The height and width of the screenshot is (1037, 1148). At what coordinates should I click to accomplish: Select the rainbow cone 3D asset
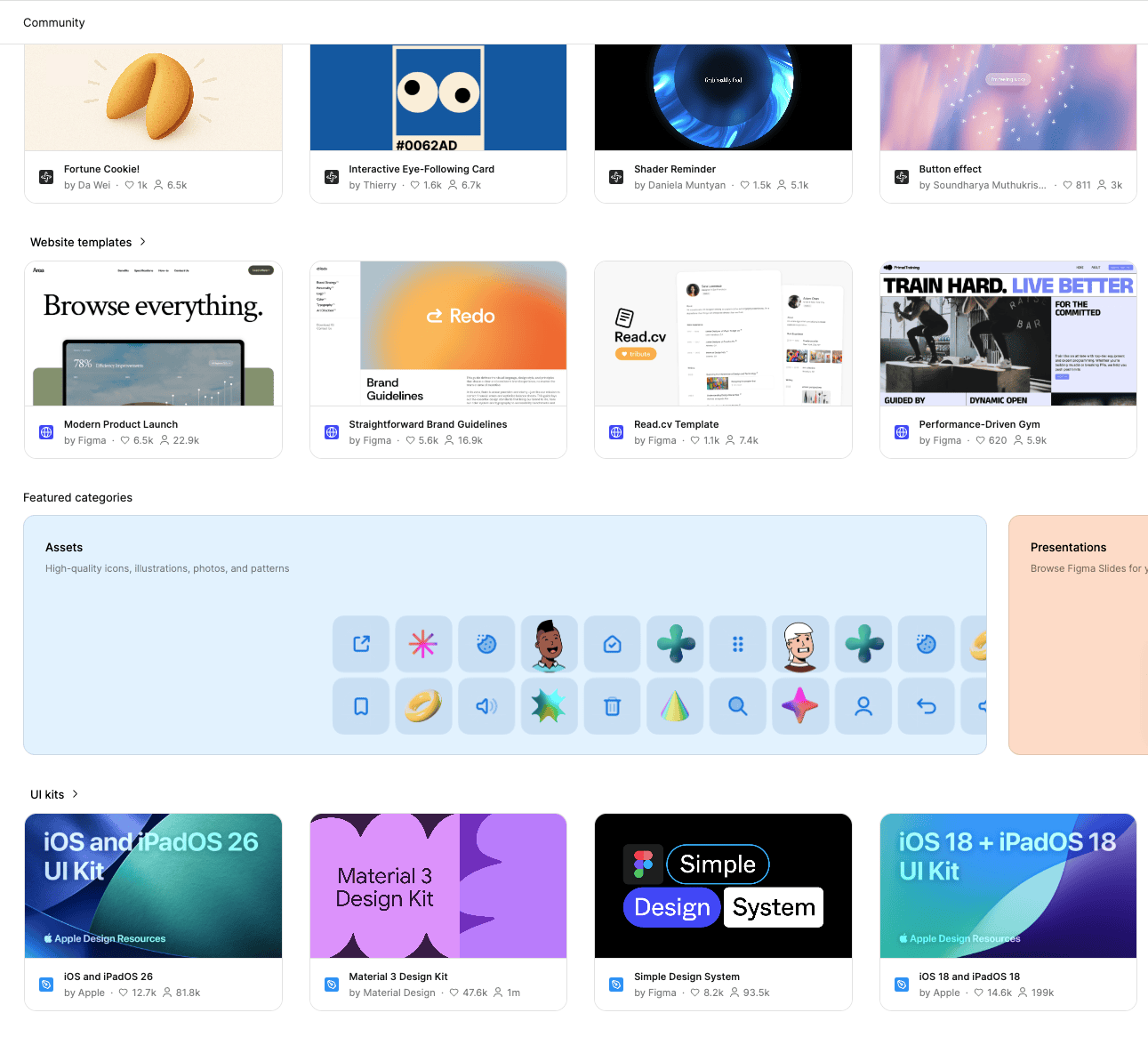coord(675,706)
